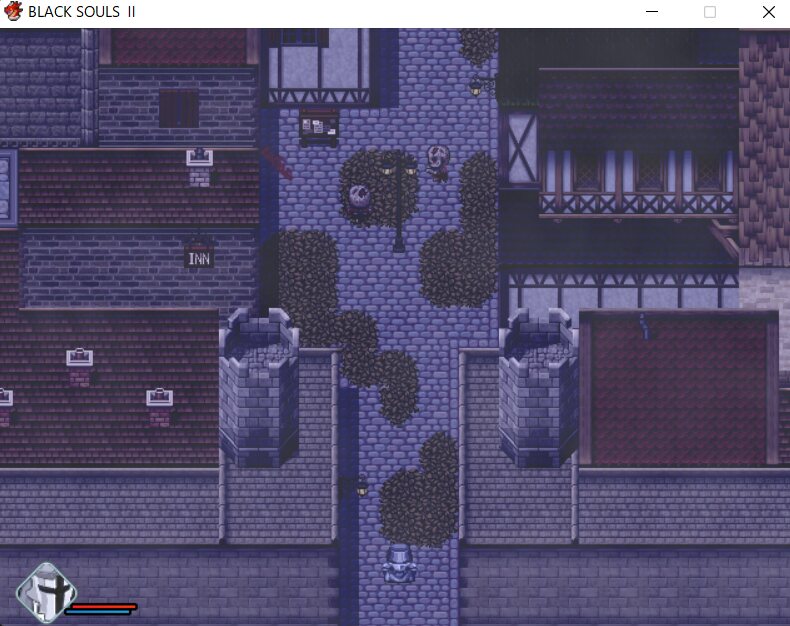The width and height of the screenshot is (790, 626).
Task: Open the notice board with pinned papers
Action: click(319, 128)
